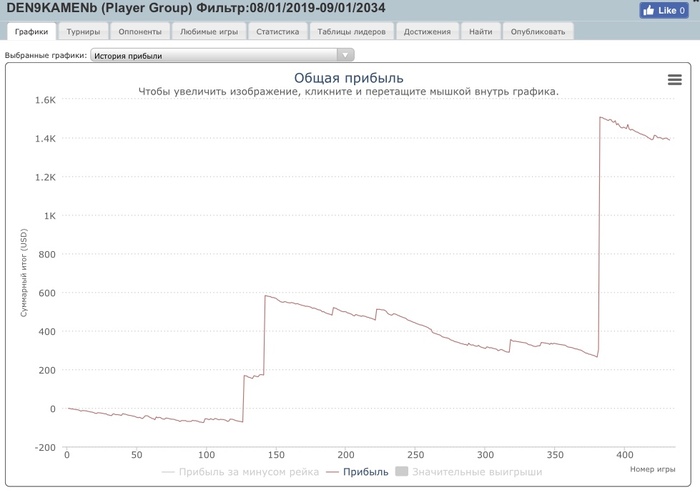Click the 400 y-axis label
This screenshot has height=493, width=700.
[47, 332]
